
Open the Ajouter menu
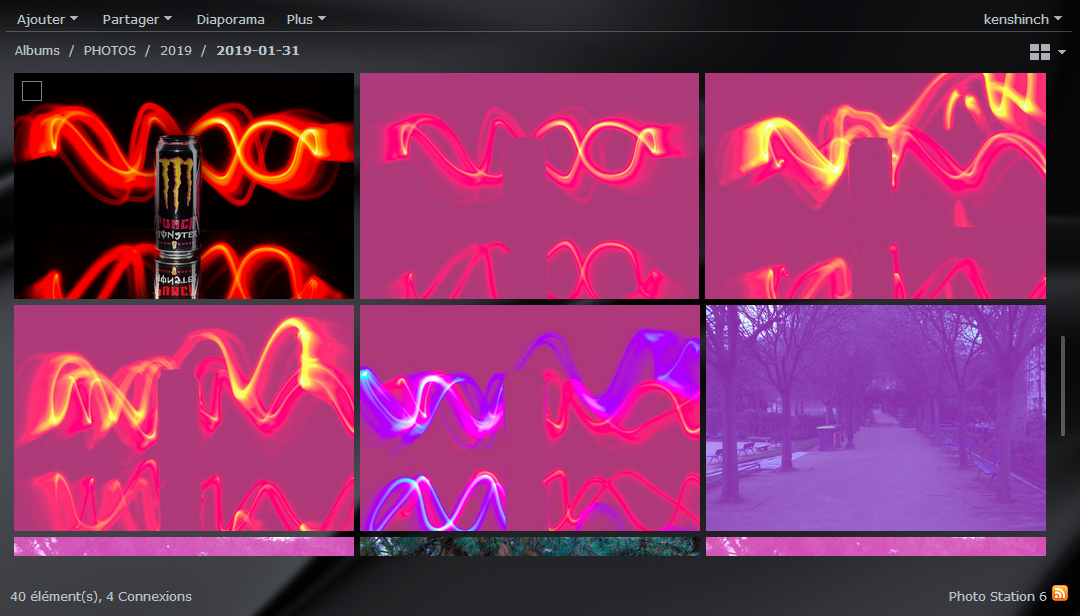[x=47, y=19]
